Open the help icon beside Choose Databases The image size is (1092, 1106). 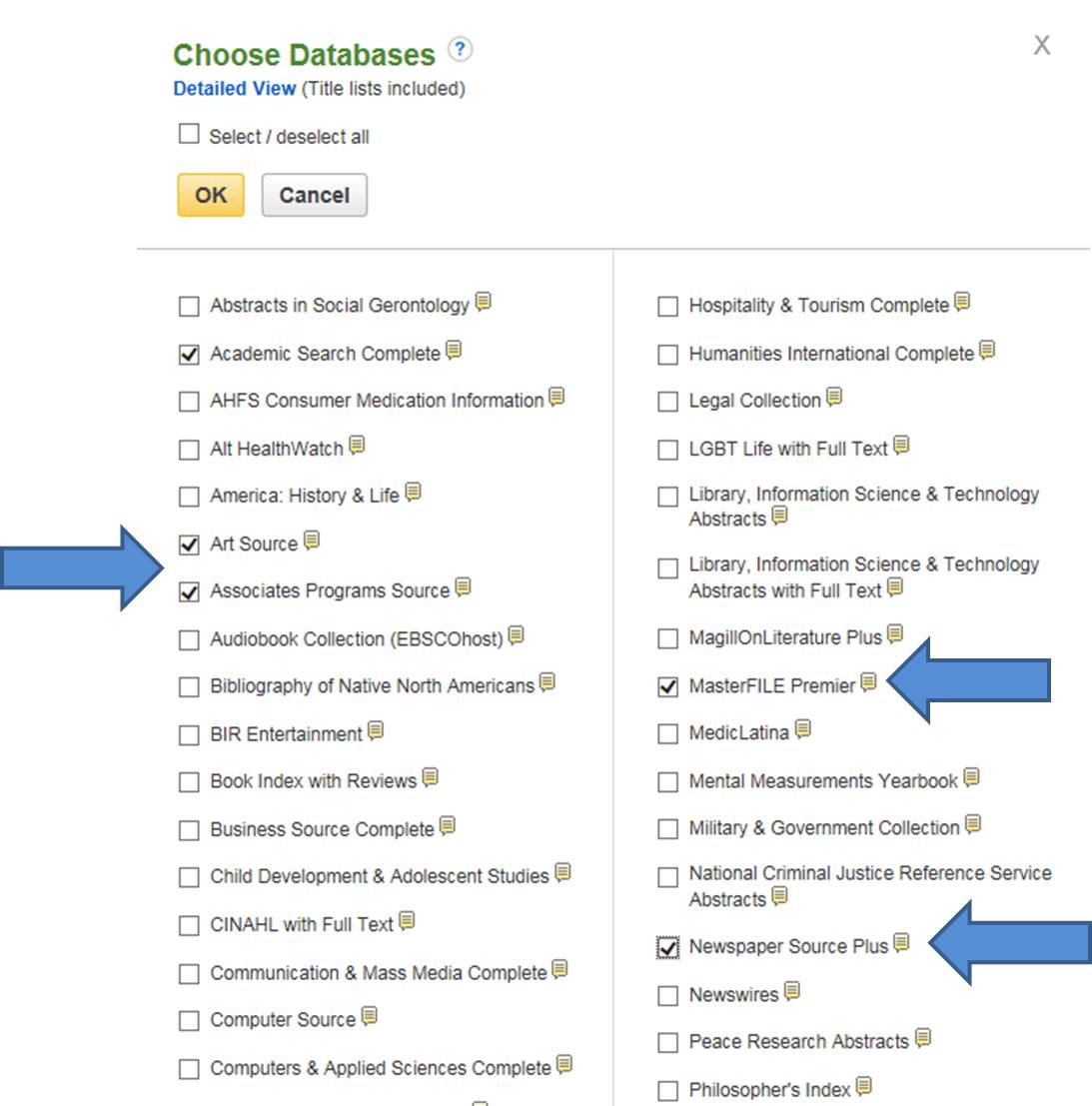[460, 49]
